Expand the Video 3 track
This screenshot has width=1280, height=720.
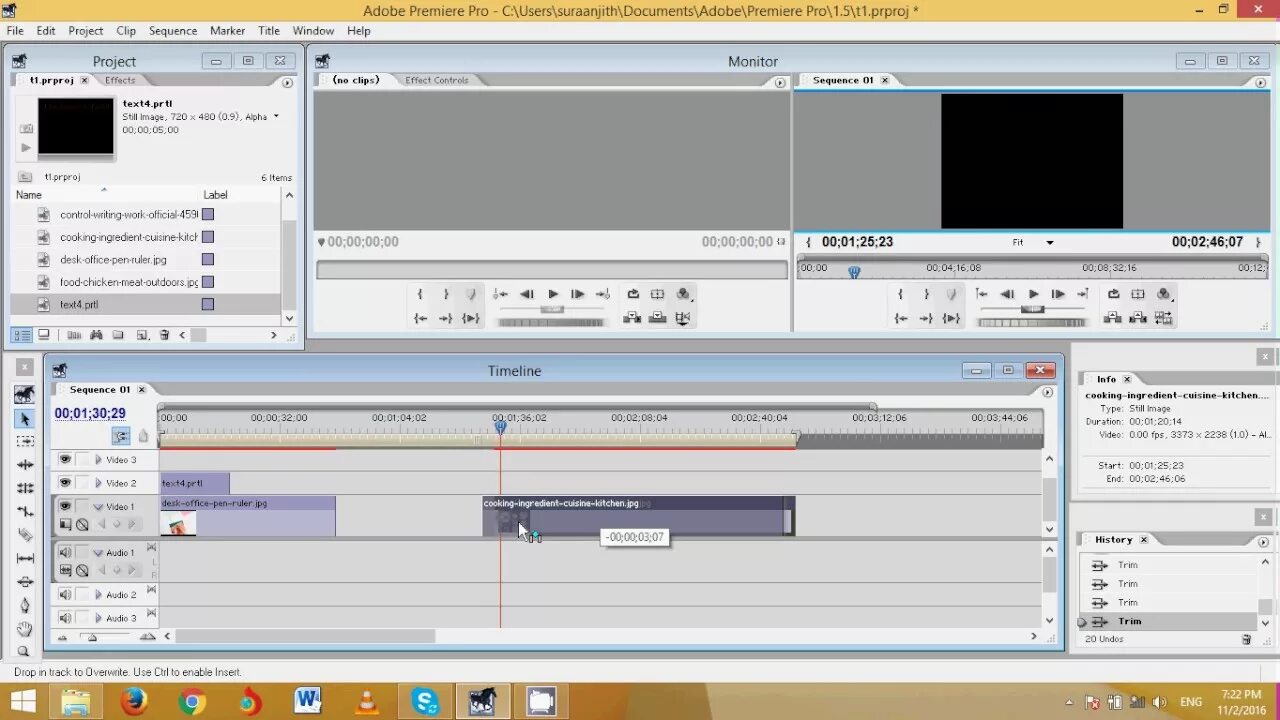pos(98,460)
